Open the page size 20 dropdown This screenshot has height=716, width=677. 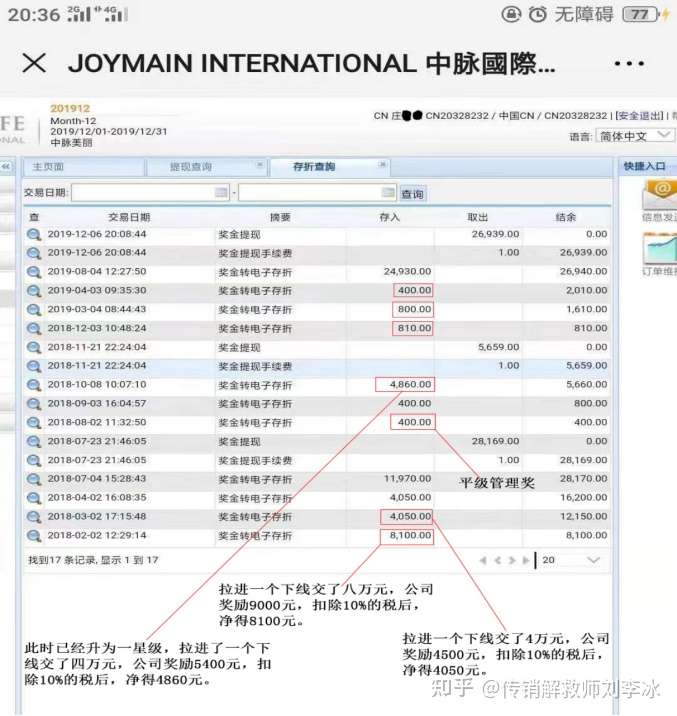coord(571,560)
